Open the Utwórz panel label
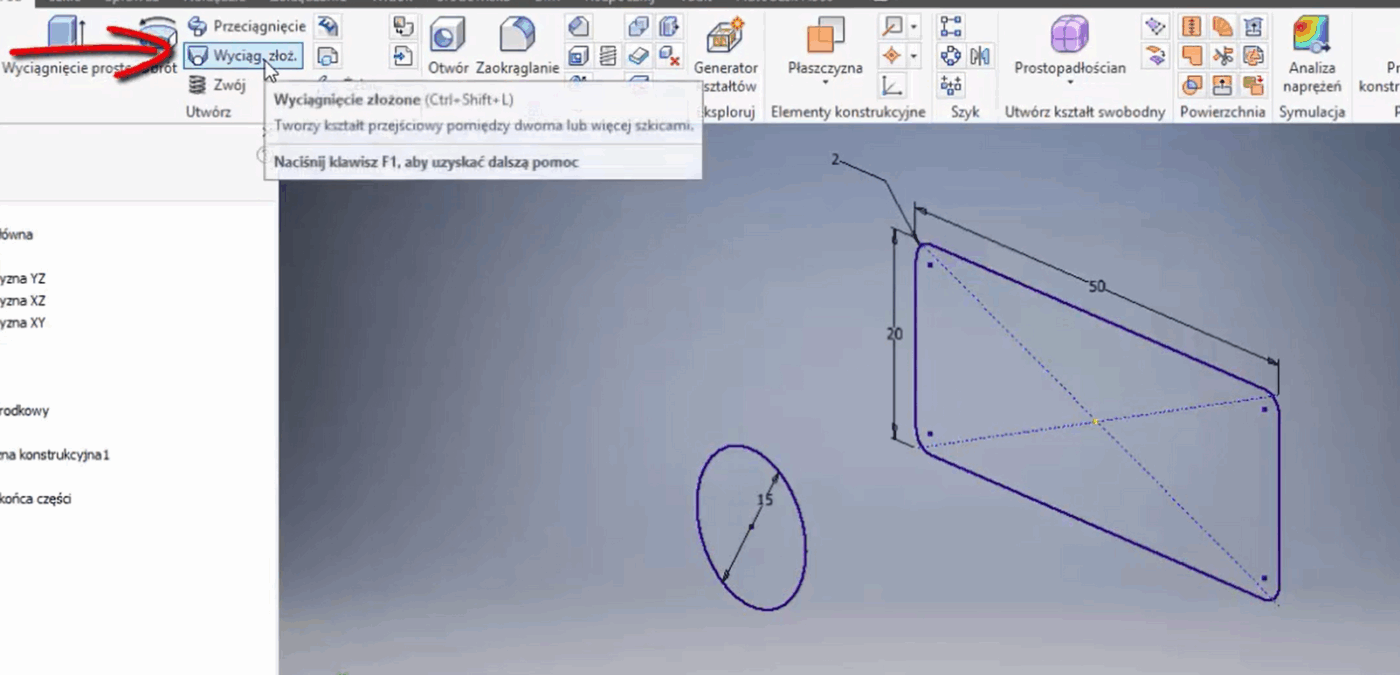Screen dimensions: 1400x675 (208, 112)
